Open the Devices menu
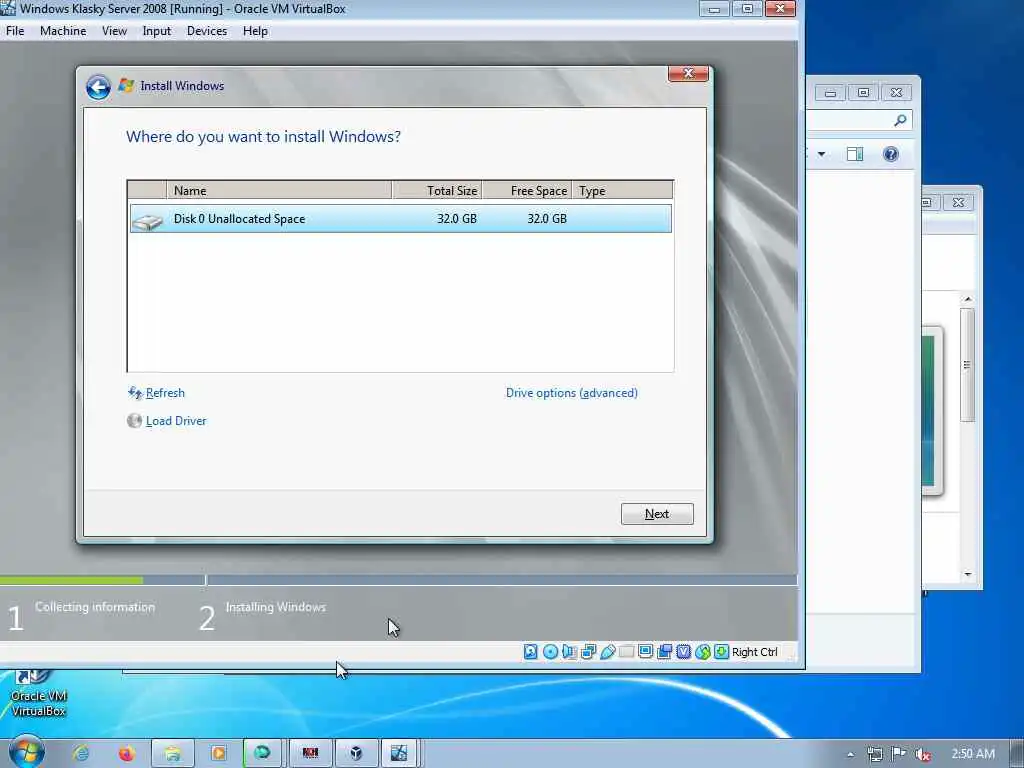The image size is (1024, 768). [207, 31]
